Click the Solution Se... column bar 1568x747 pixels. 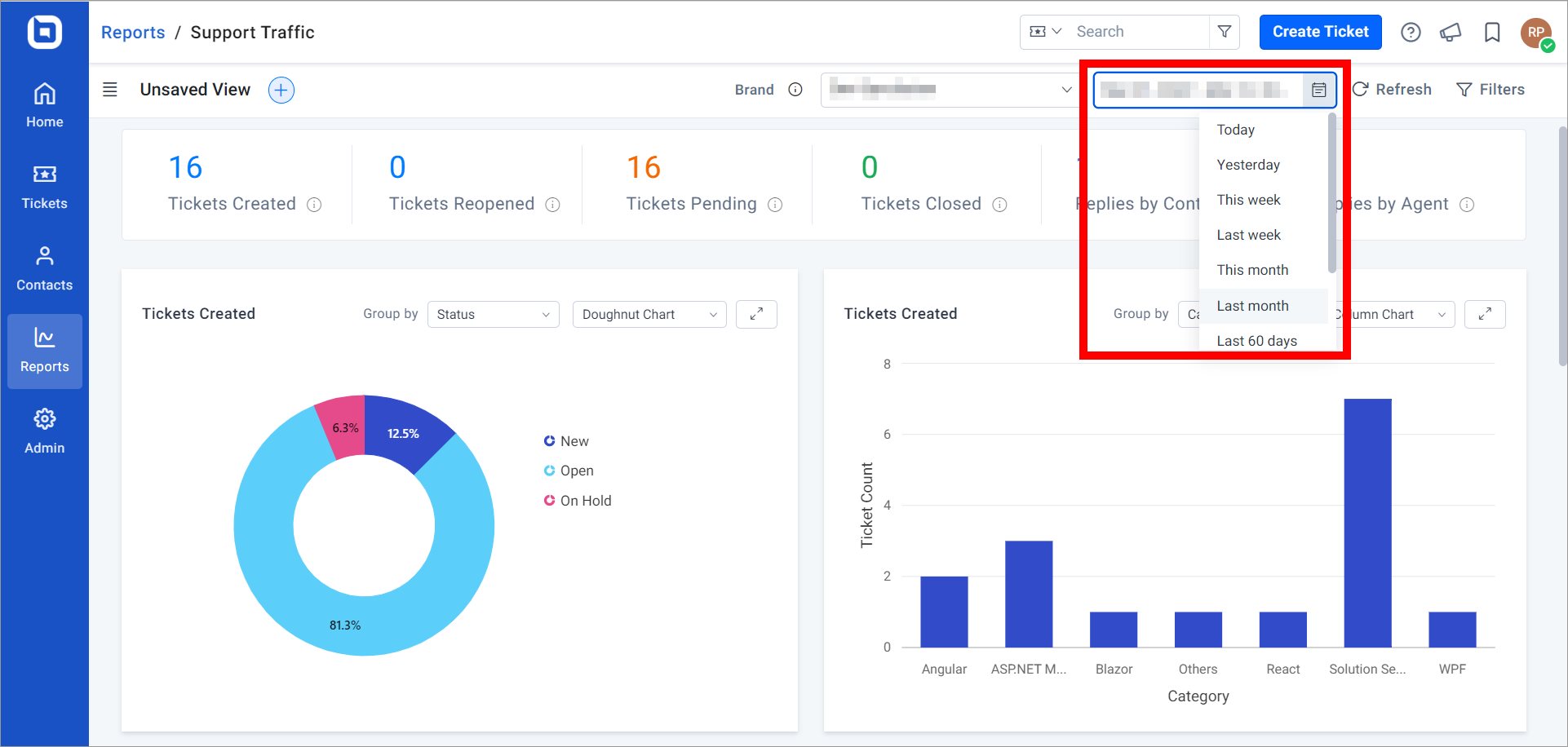(1367, 523)
